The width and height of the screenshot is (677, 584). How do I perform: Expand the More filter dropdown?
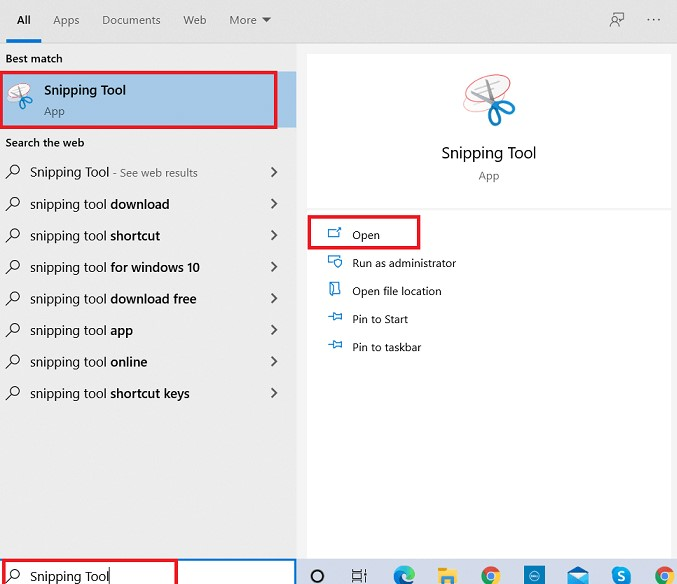(x=250, y=20)
